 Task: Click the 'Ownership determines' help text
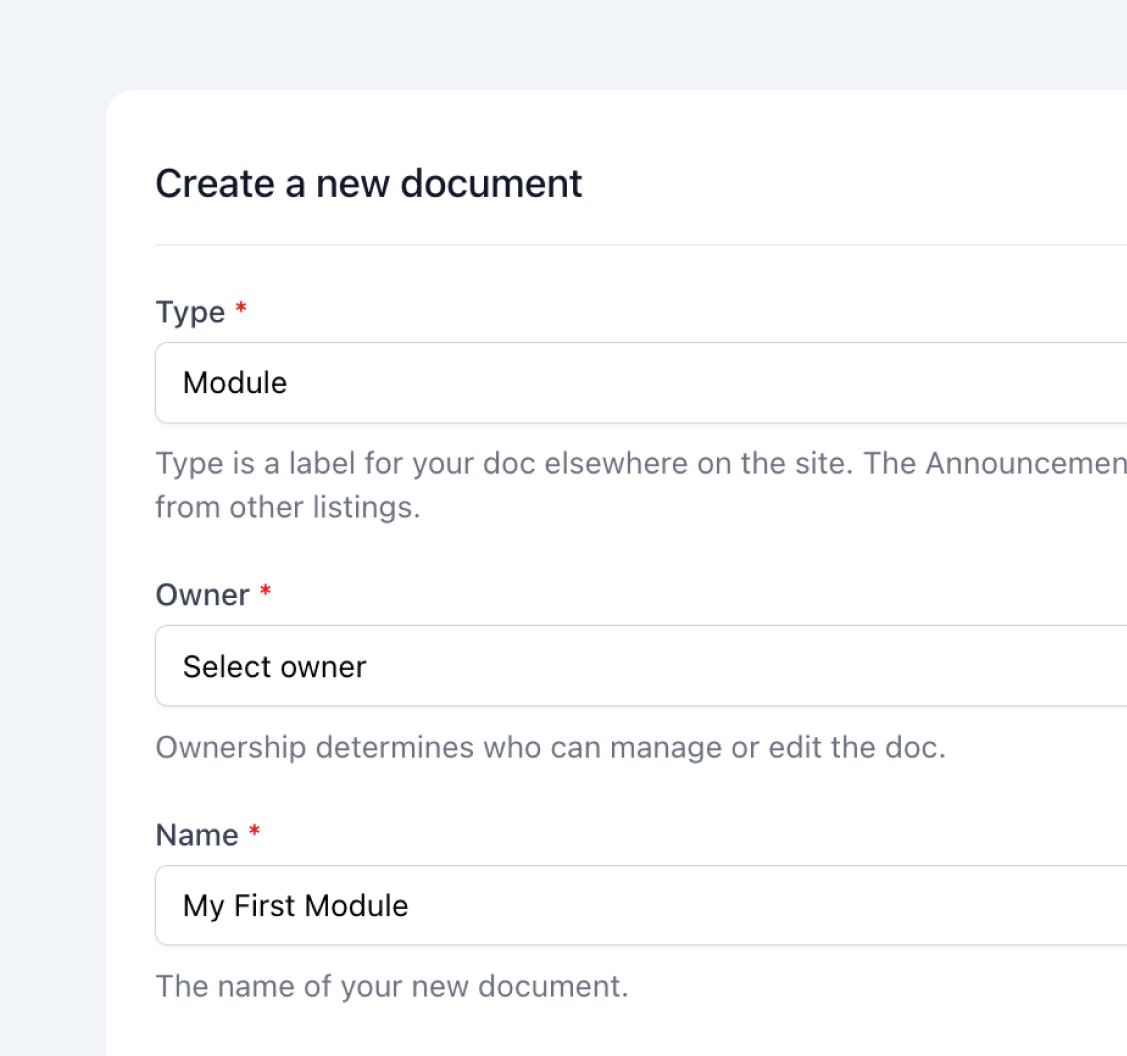click(550, 748)
